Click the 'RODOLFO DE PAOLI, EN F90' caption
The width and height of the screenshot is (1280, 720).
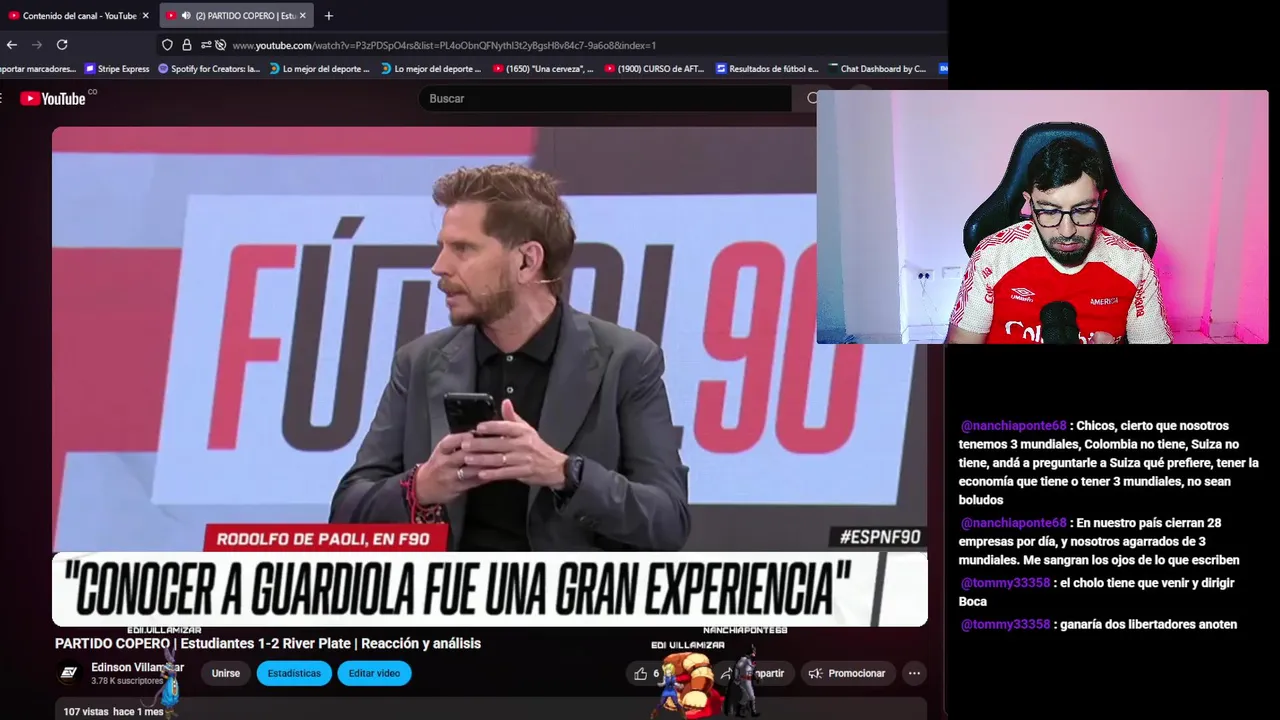tap(323, 539)
